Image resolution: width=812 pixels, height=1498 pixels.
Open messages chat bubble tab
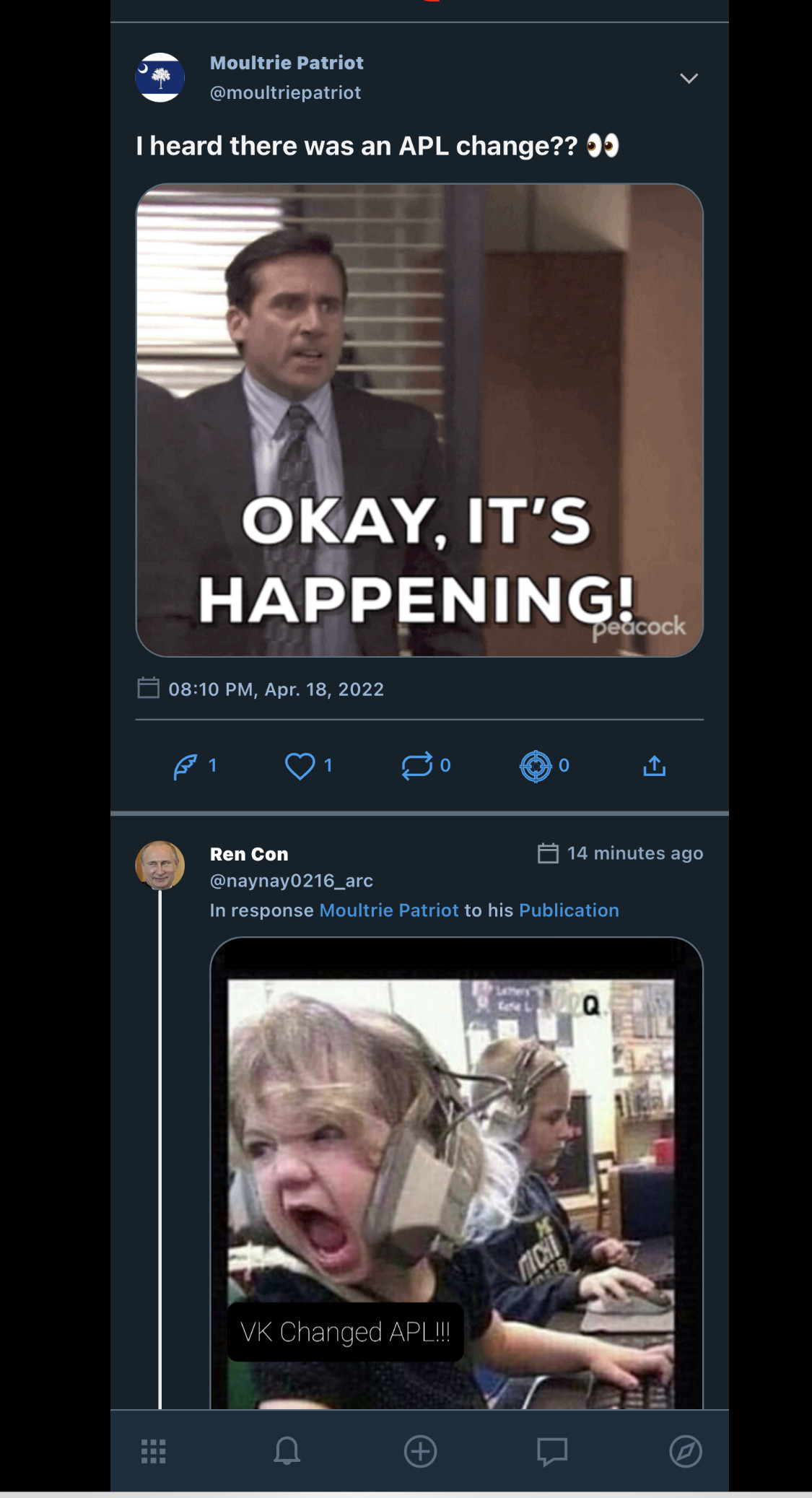point(552,1451)
